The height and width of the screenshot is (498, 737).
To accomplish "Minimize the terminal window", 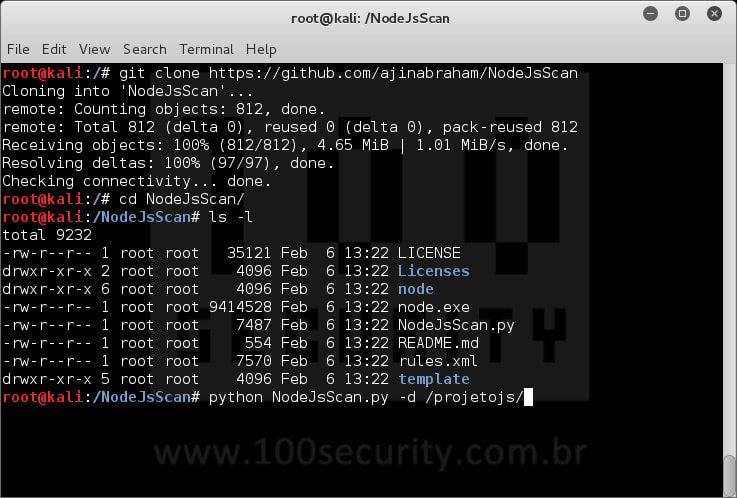I will 651,14.
